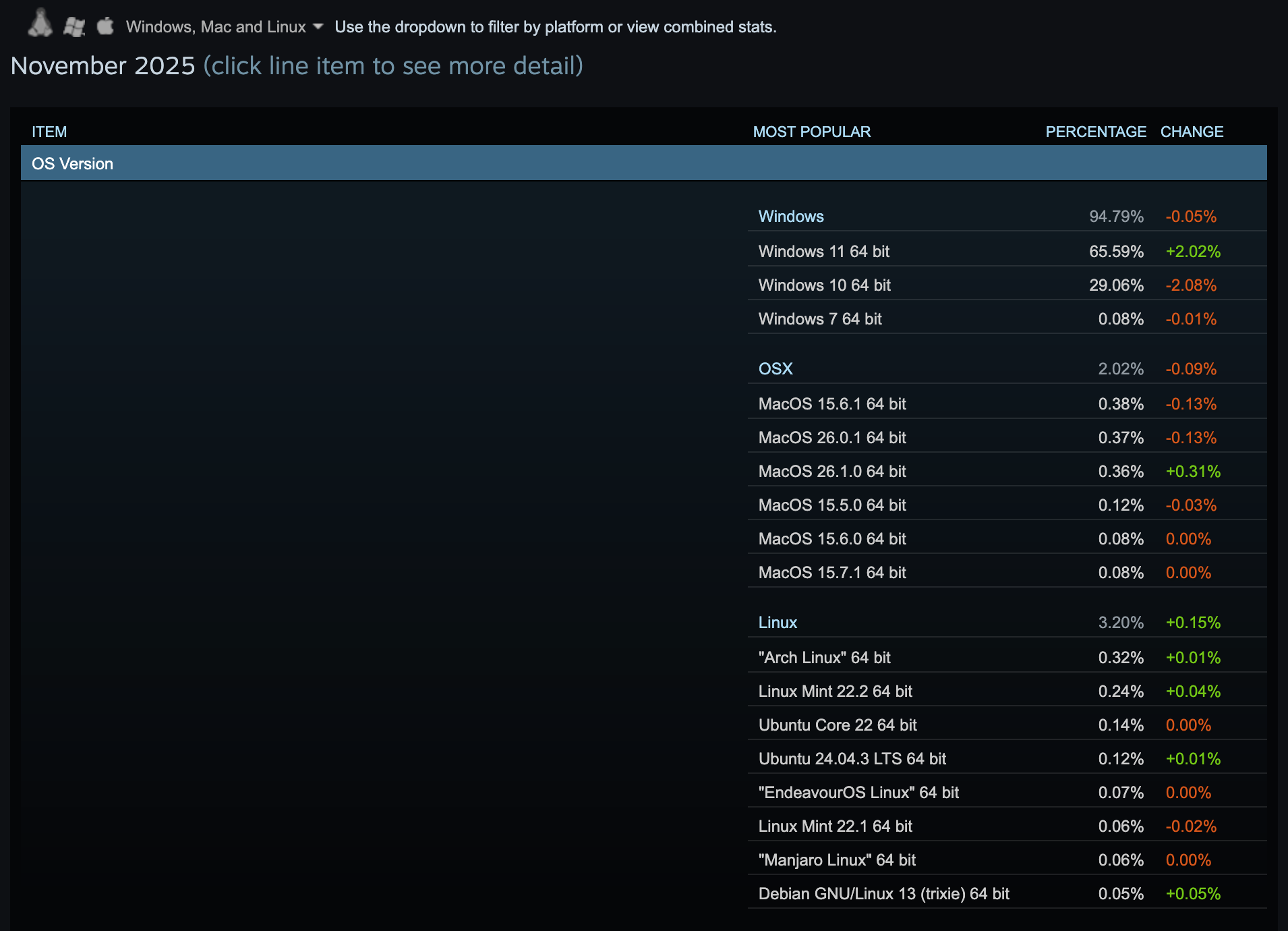1288x931 pixels.
Task: Click the +2.02% change for Windows 11
Action: (x=1193, y=252)
